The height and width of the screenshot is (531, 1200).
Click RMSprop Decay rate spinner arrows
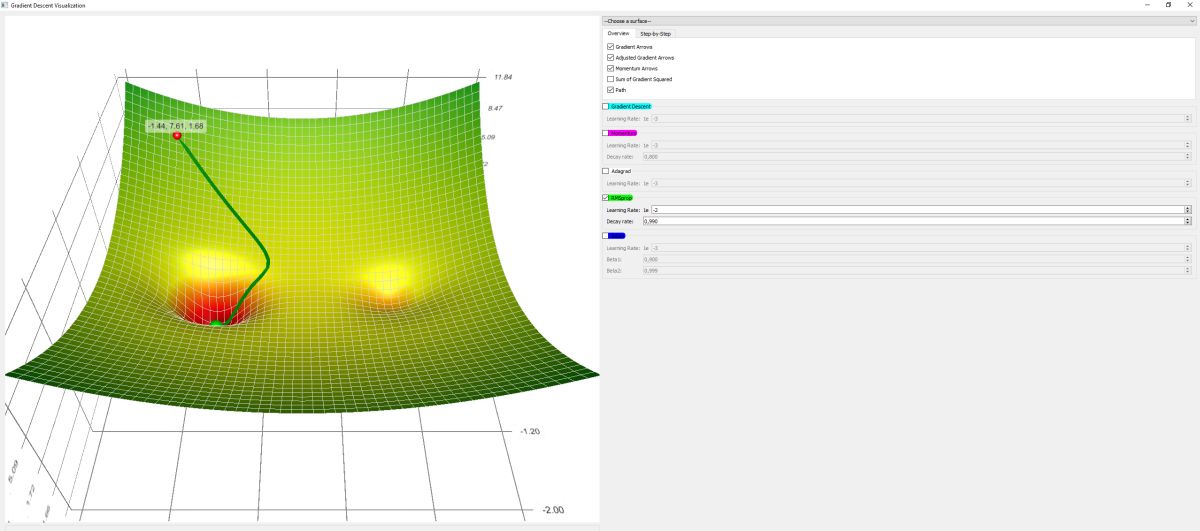[1187, 221]
